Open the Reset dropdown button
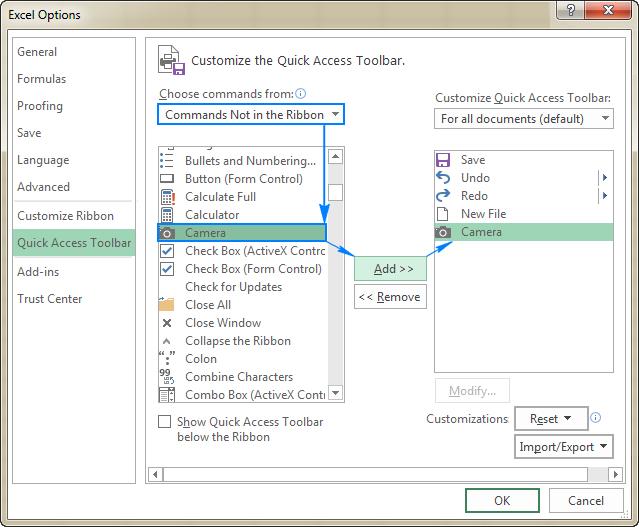This screenshot has width=639, height=527. [551, 419]
